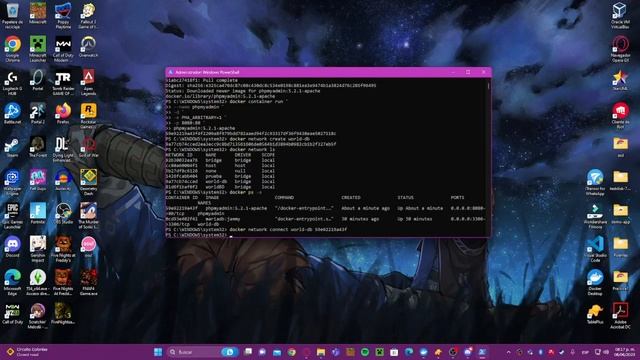Open Spotify from the taskbar
The width and height of the screenshot is (640, 360).
pos(365,352)
